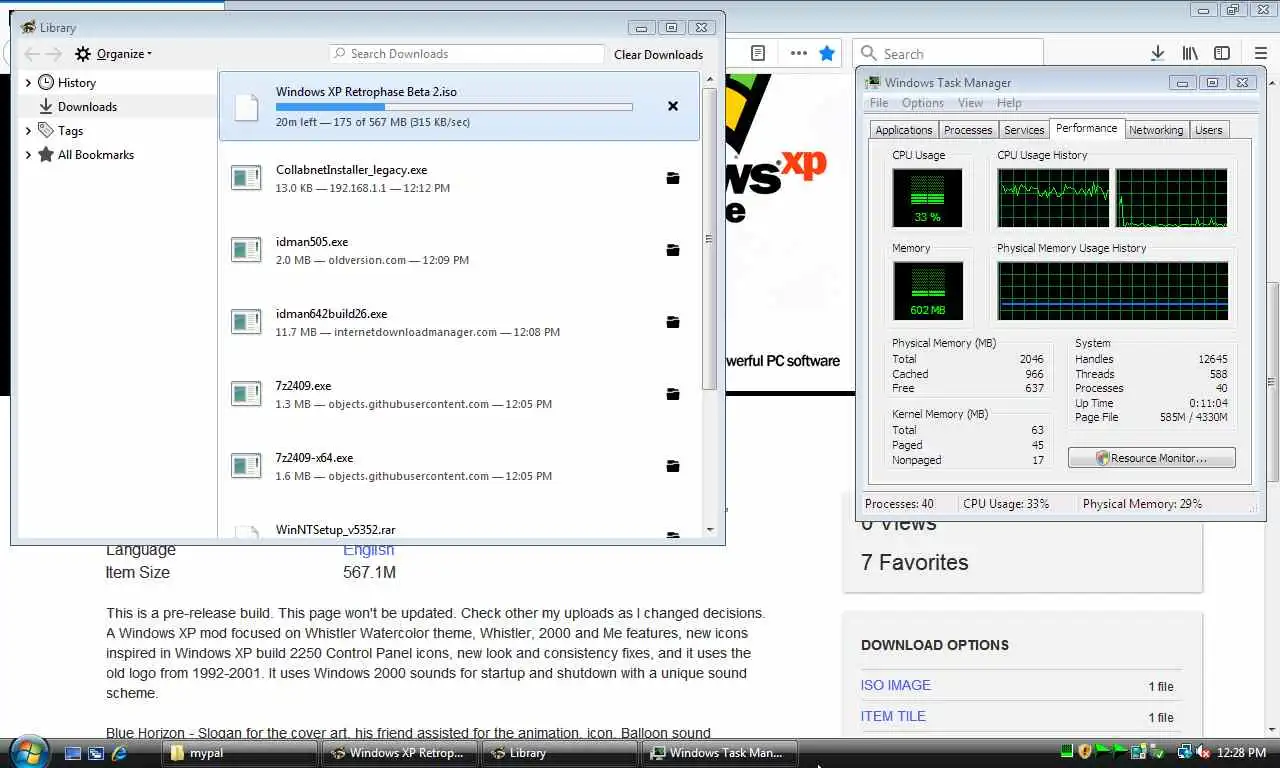Open browser downloads arrow icon
This screenshot has height=768, width=1280.
1157,53
